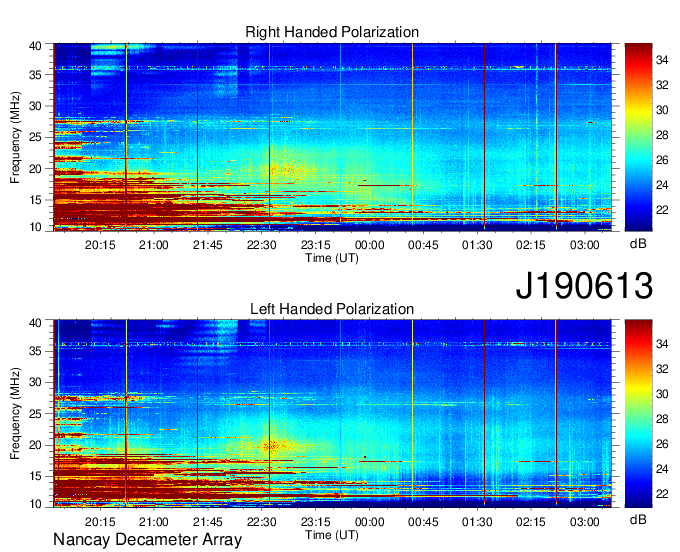Click the bottom plot's 'Frequency (MHz)' label
Viewport: 680px width, 552px height.
[15, 414]
